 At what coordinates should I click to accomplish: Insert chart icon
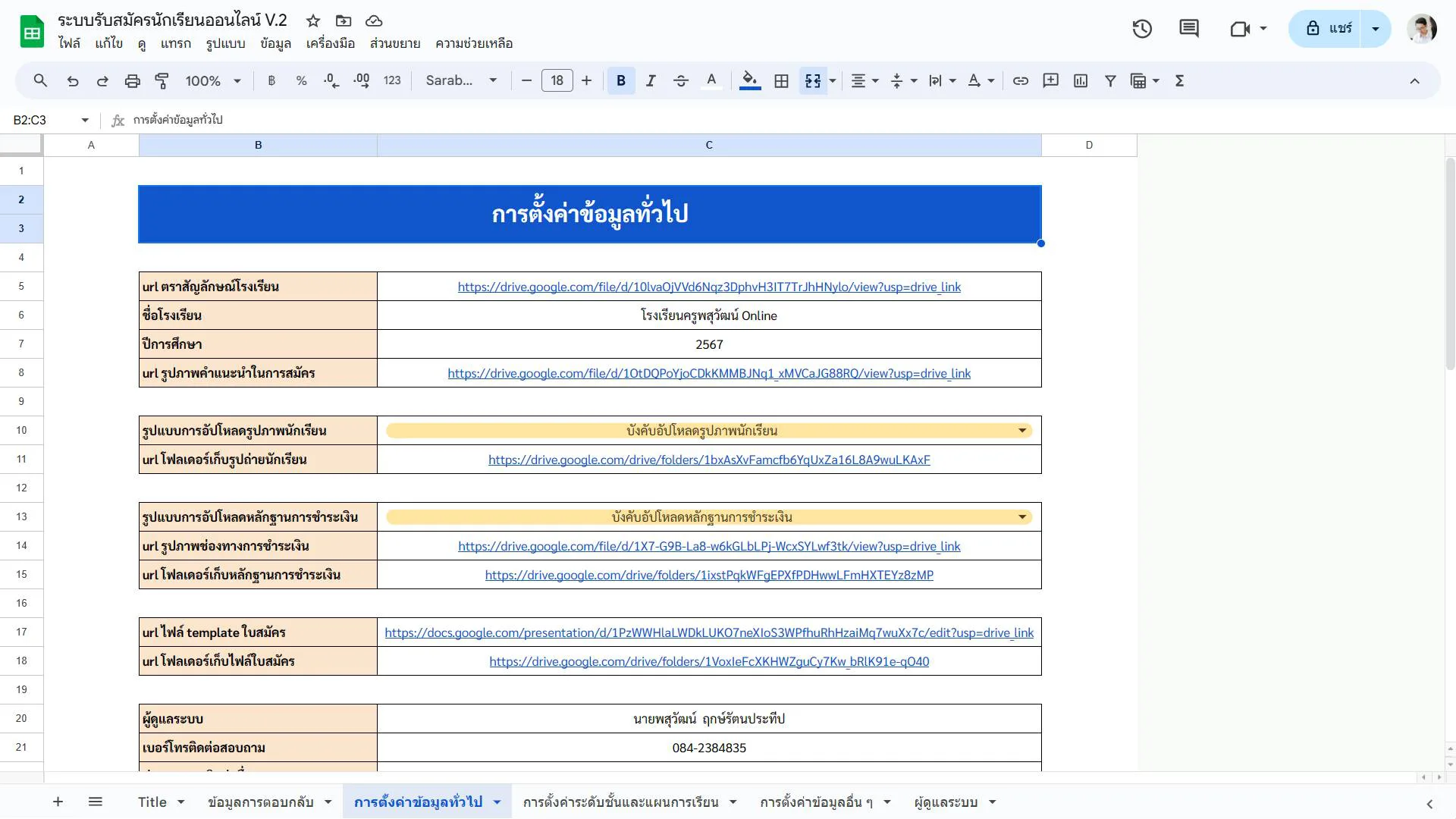tap(1081, 80)
